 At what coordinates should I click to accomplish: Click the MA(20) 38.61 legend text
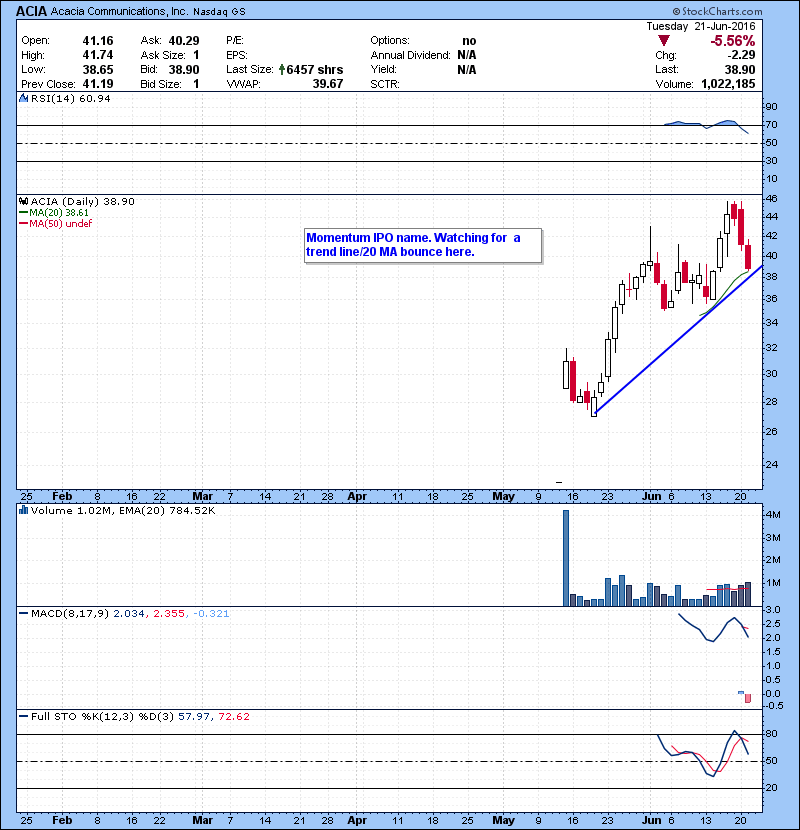click(x=59, y=212)
